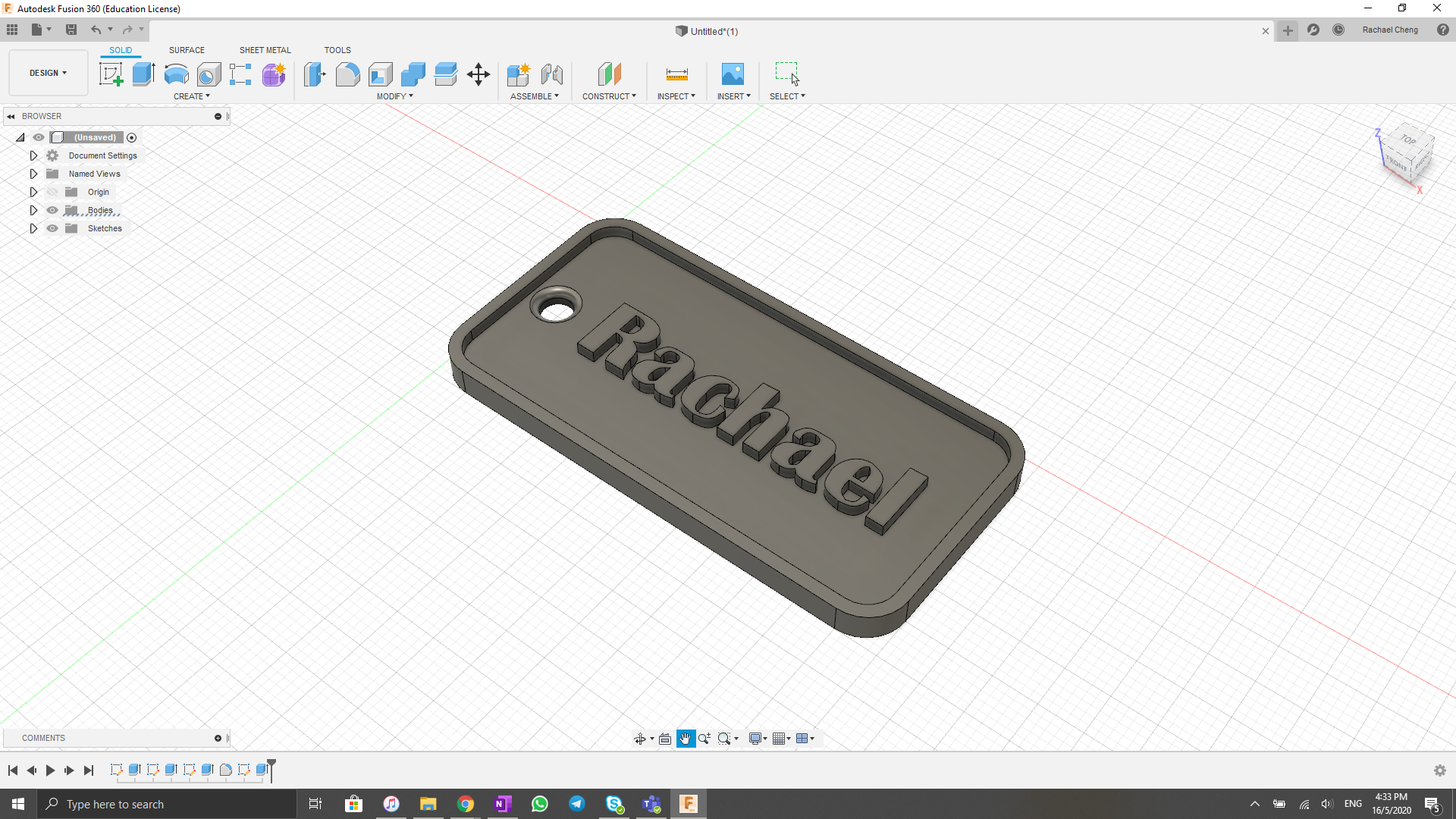Image resolution: width=1456 pixels, height=819 pixels.
Task: Select the Fillet tool
Action: click(x=347, y=74)
